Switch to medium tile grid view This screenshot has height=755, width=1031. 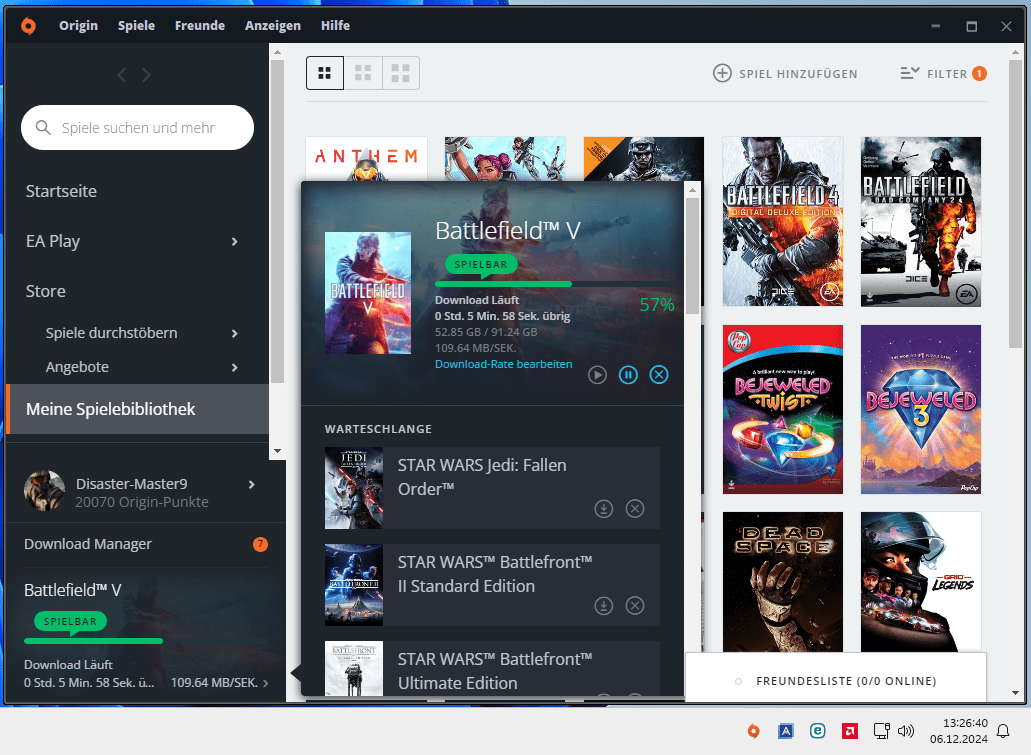363,73
